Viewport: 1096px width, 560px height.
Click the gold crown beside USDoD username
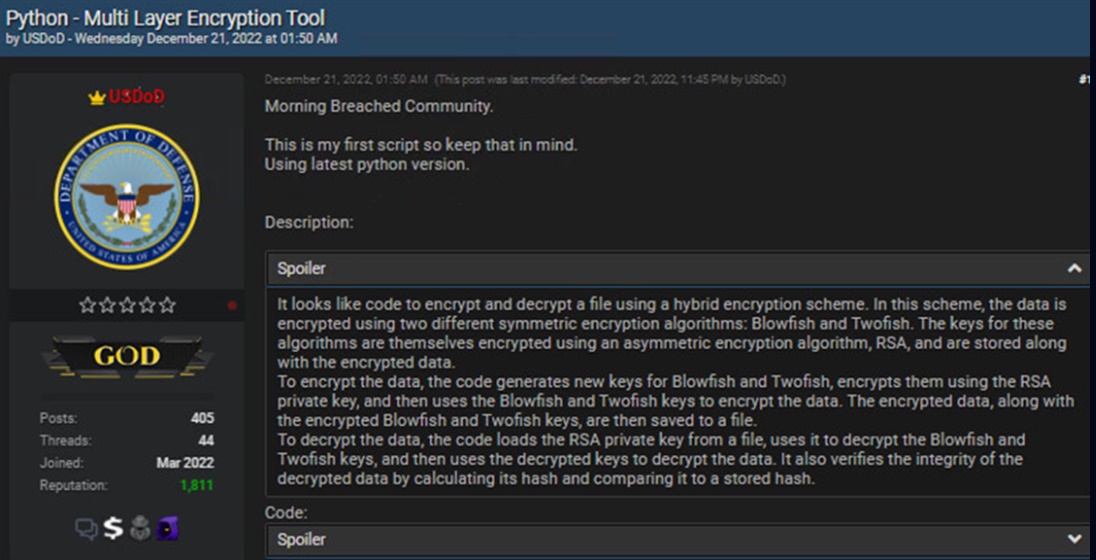(96, 97)
